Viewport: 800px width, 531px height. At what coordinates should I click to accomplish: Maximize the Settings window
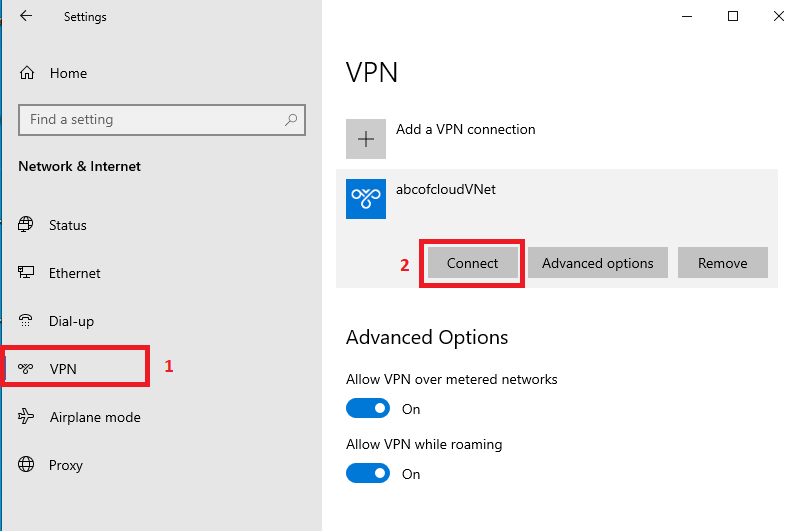pyautogui.click(x=733, y=16)
